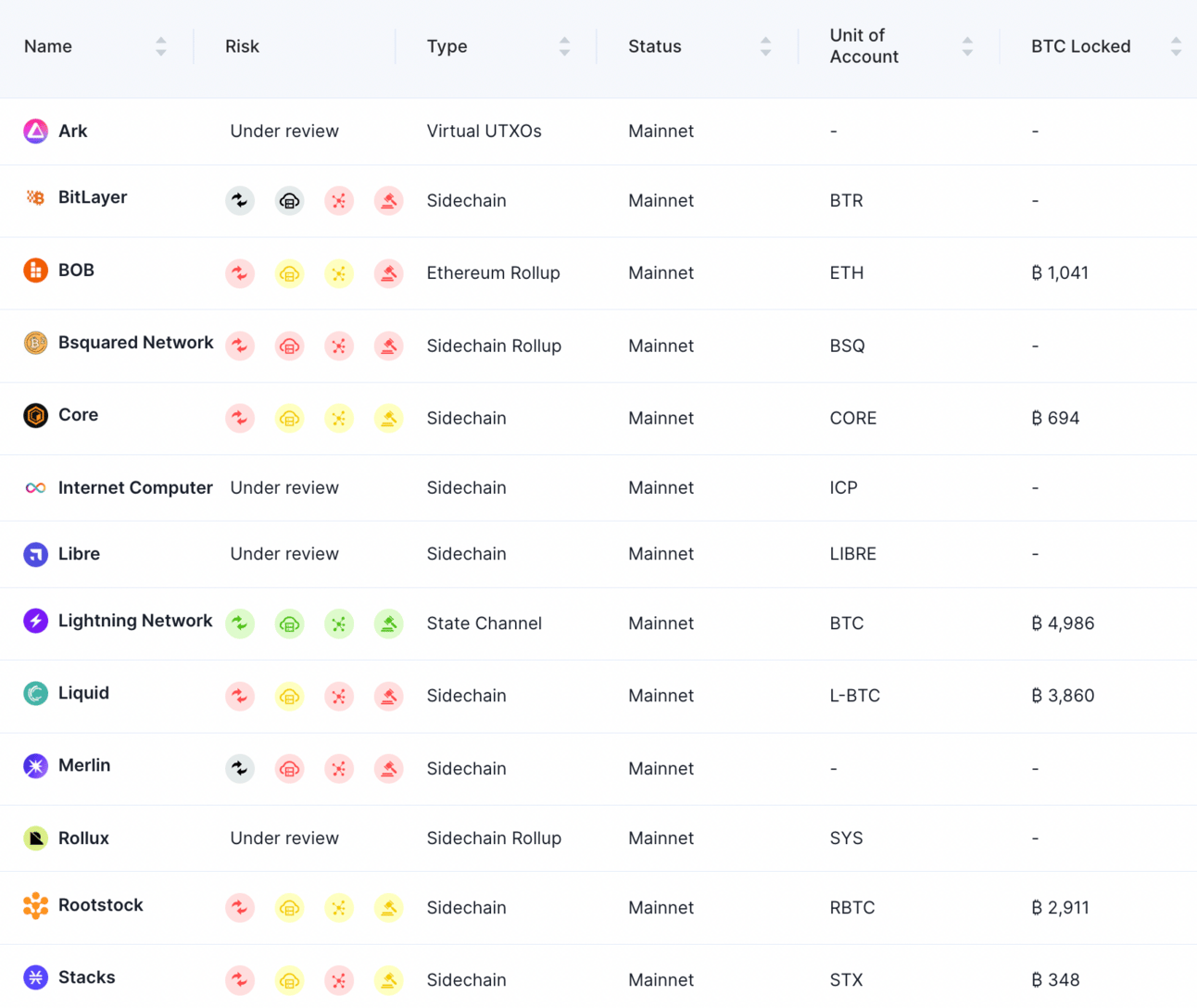Click 'Under review' in the Libre row
The height and width of the screenshot is (1008, 1197).
point(284,554)
